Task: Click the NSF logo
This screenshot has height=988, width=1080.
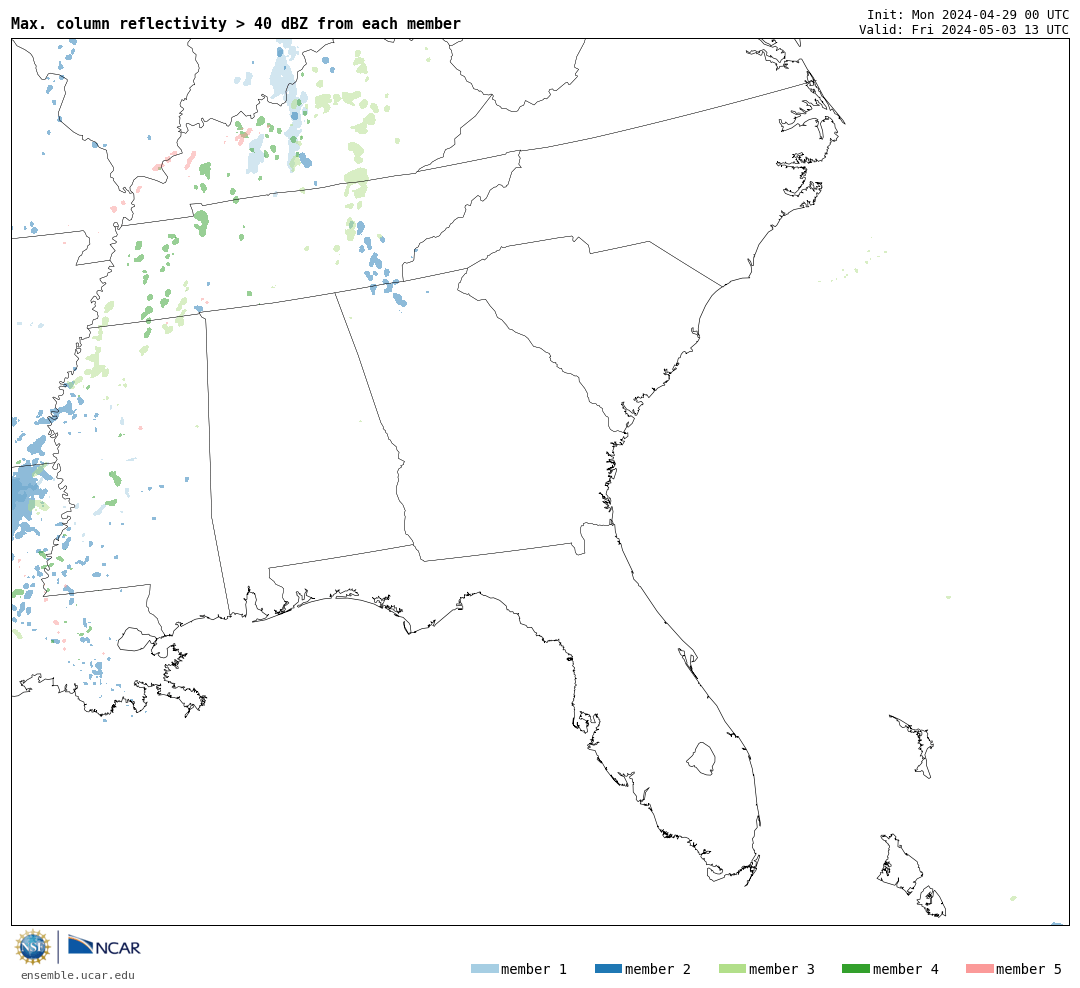Action: tap(32, 947)
